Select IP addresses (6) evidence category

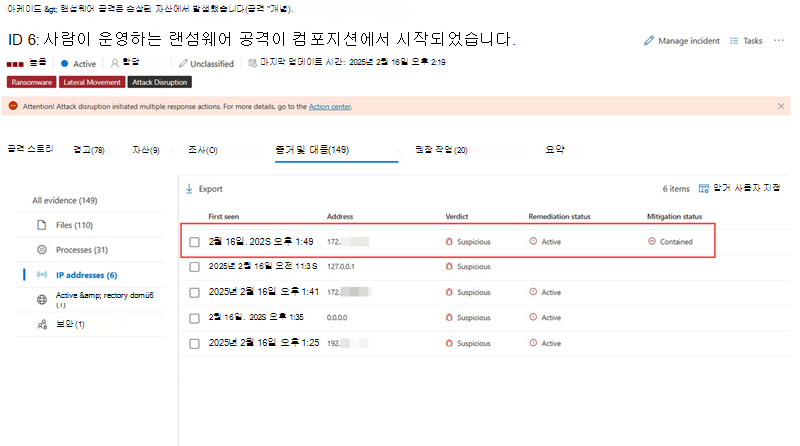[87, 275]
